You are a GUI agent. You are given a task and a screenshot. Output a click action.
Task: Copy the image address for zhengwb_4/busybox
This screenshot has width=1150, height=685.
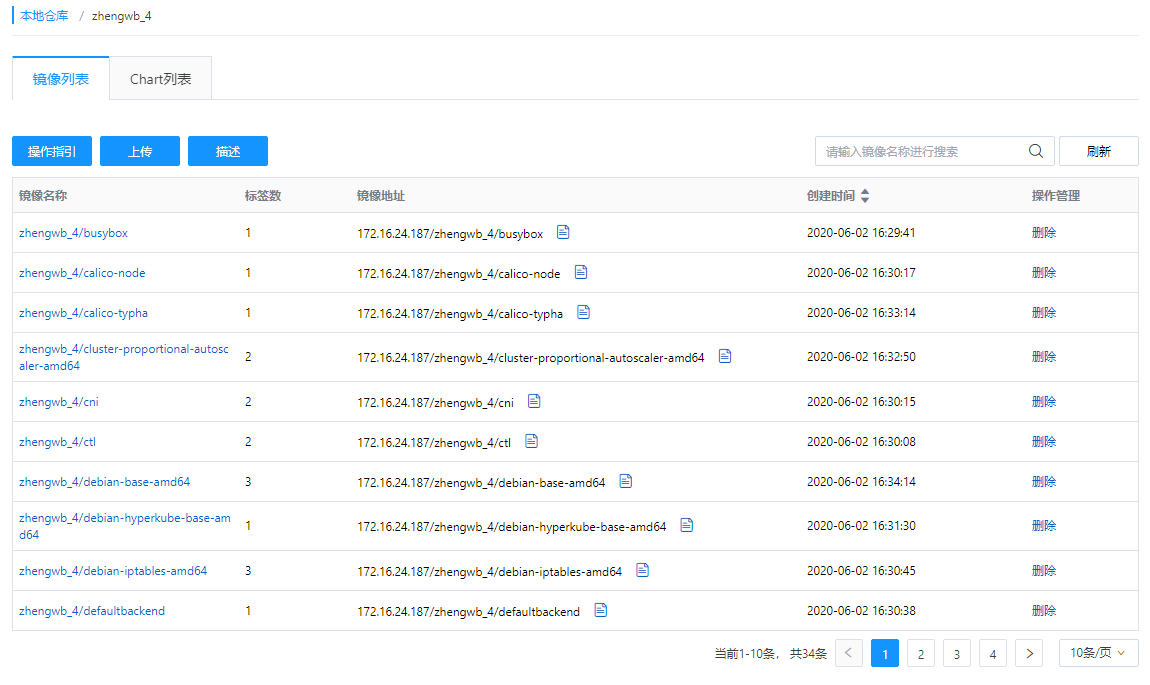tap(562, 231)
